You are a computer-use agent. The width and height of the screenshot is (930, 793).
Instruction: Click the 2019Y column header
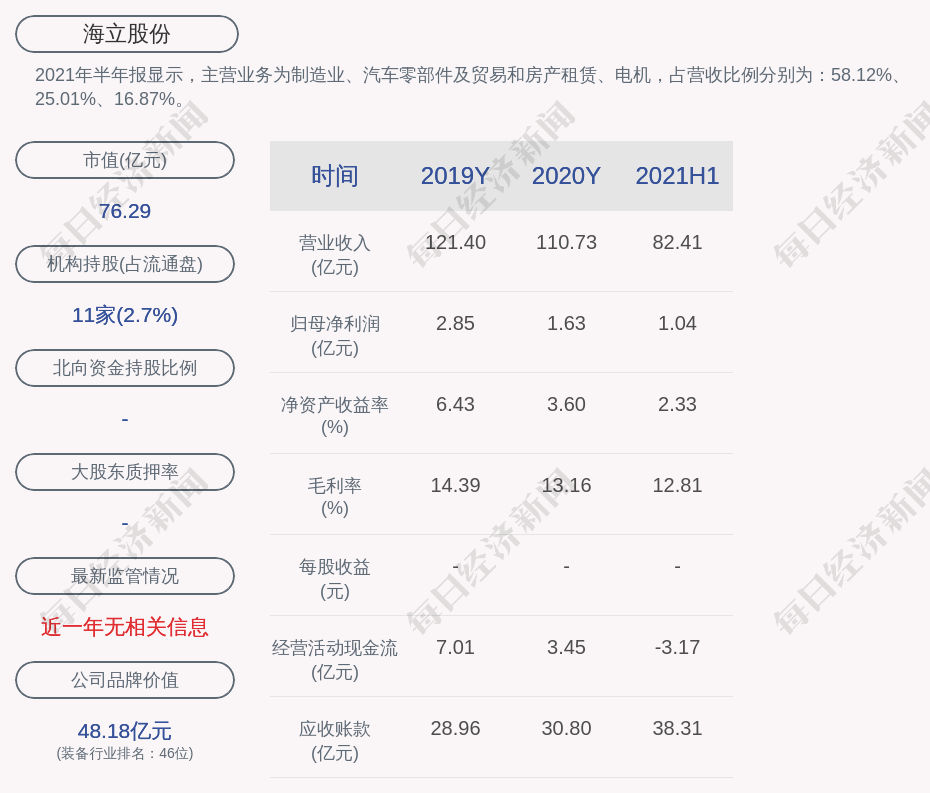[x=455, y=176]
